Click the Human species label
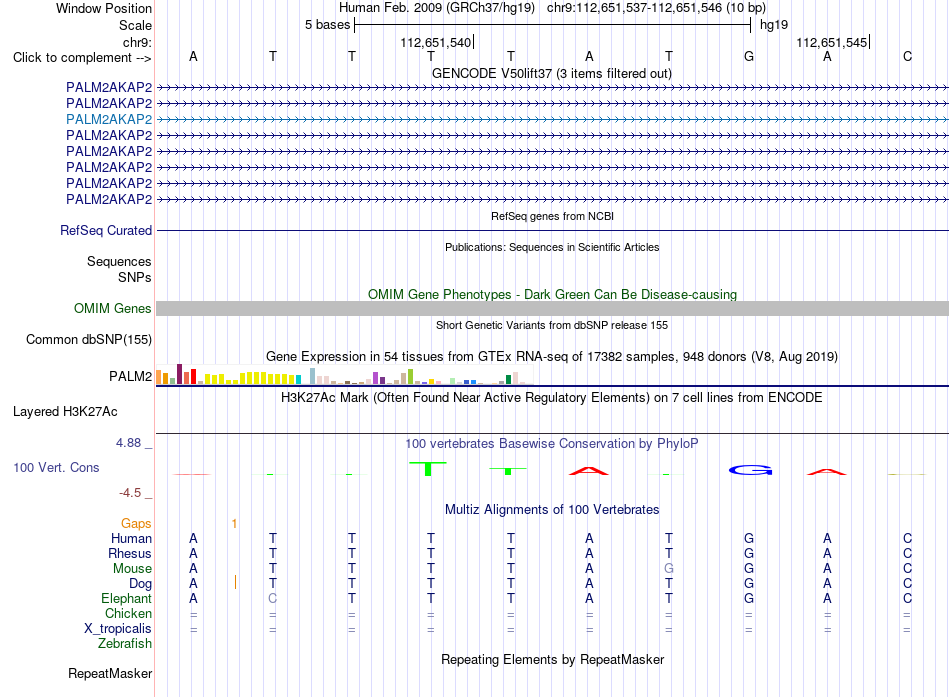Image resolution: width=950 pixels, height=697 pixels. (131, 539)
